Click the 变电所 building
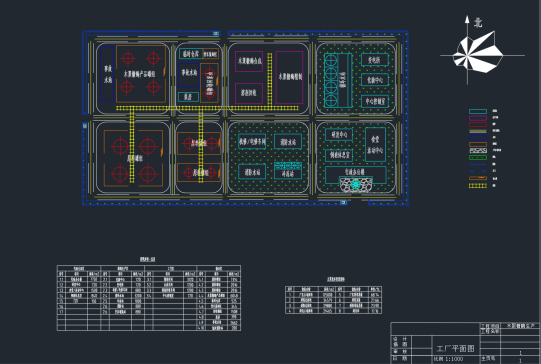The height and width of the screenshot is (364, 541). (375, 60)
